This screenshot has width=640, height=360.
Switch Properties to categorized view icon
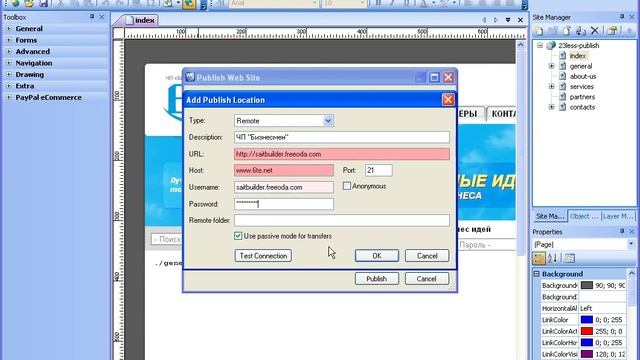[x=538, y=258]
